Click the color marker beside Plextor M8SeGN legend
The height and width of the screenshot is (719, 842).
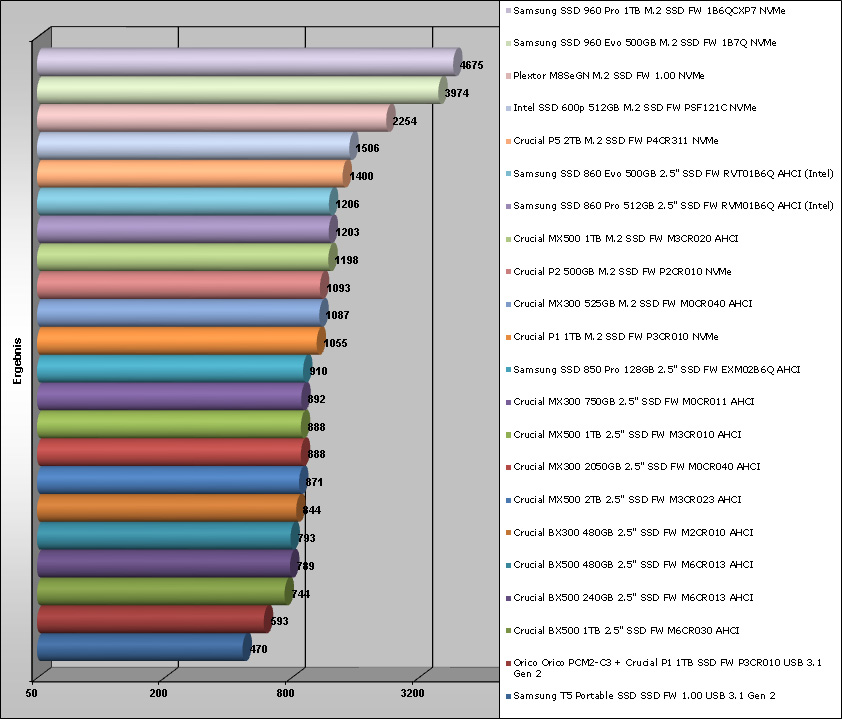tap(508, 76)
